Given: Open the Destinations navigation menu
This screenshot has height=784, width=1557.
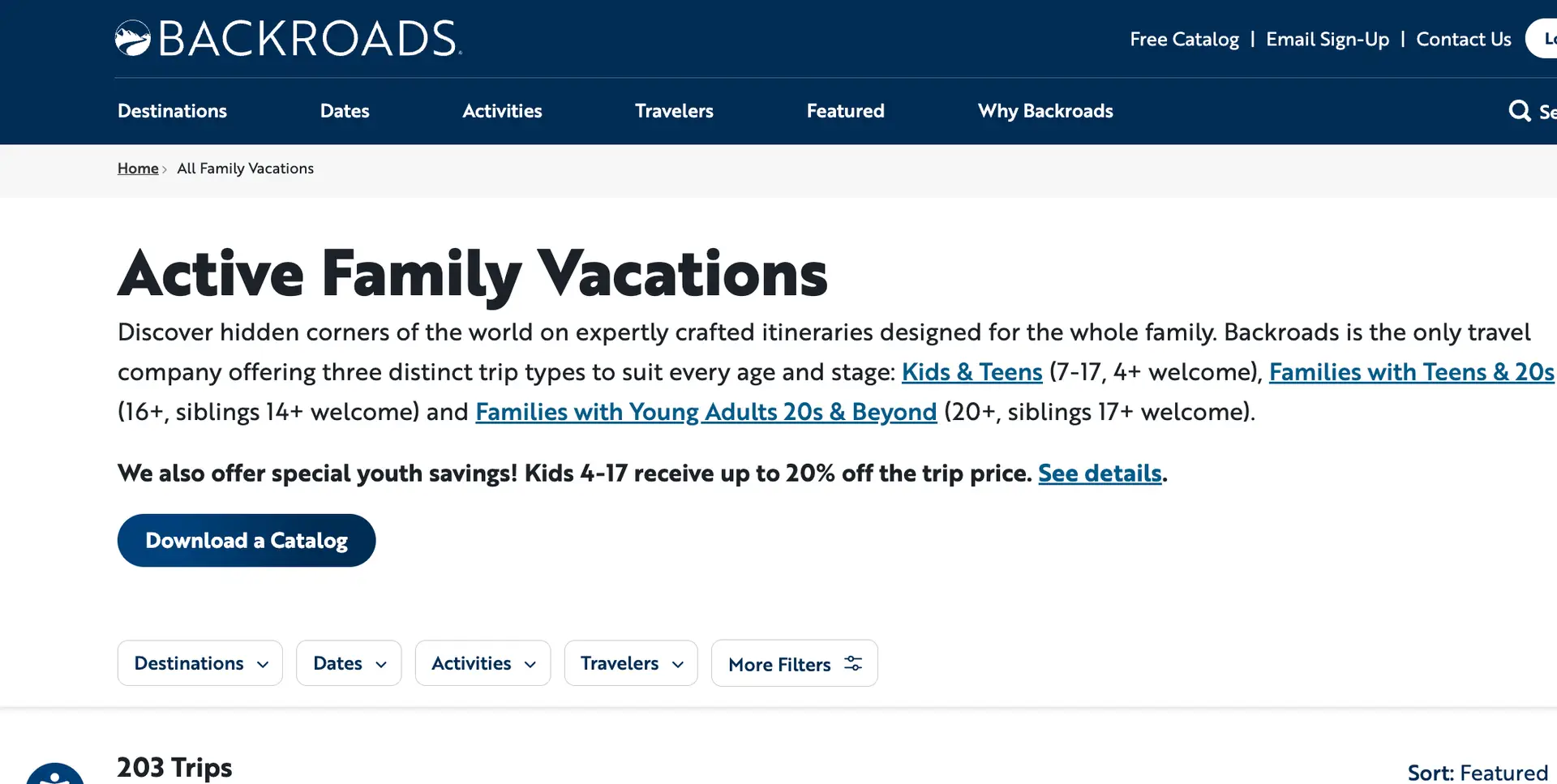Looking at the screenshot, I should click(172, 111).
